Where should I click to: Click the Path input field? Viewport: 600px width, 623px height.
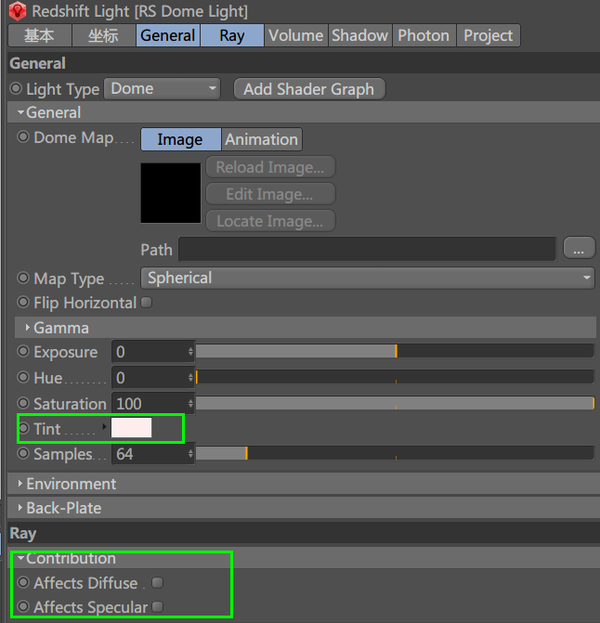click(367, 249)
